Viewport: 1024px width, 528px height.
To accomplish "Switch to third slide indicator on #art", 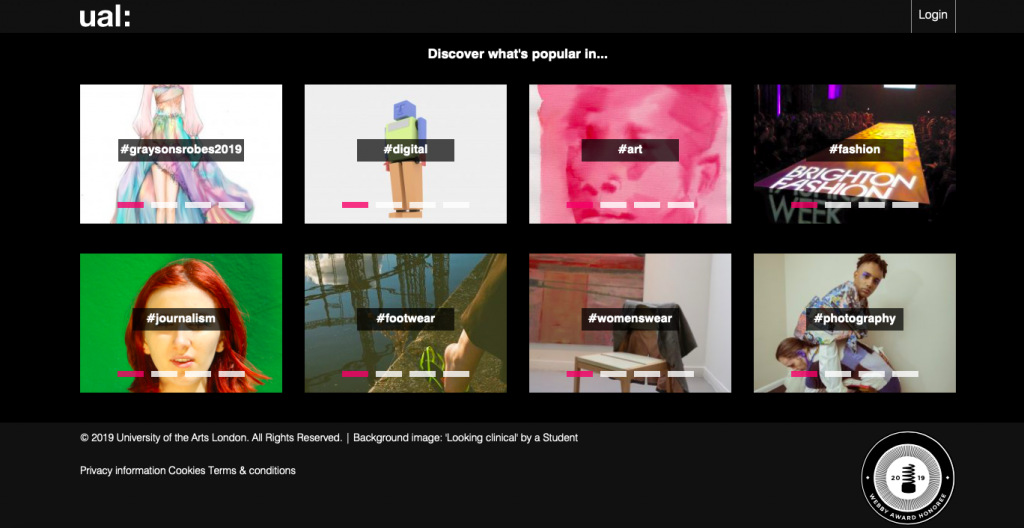I will [647, 205].
